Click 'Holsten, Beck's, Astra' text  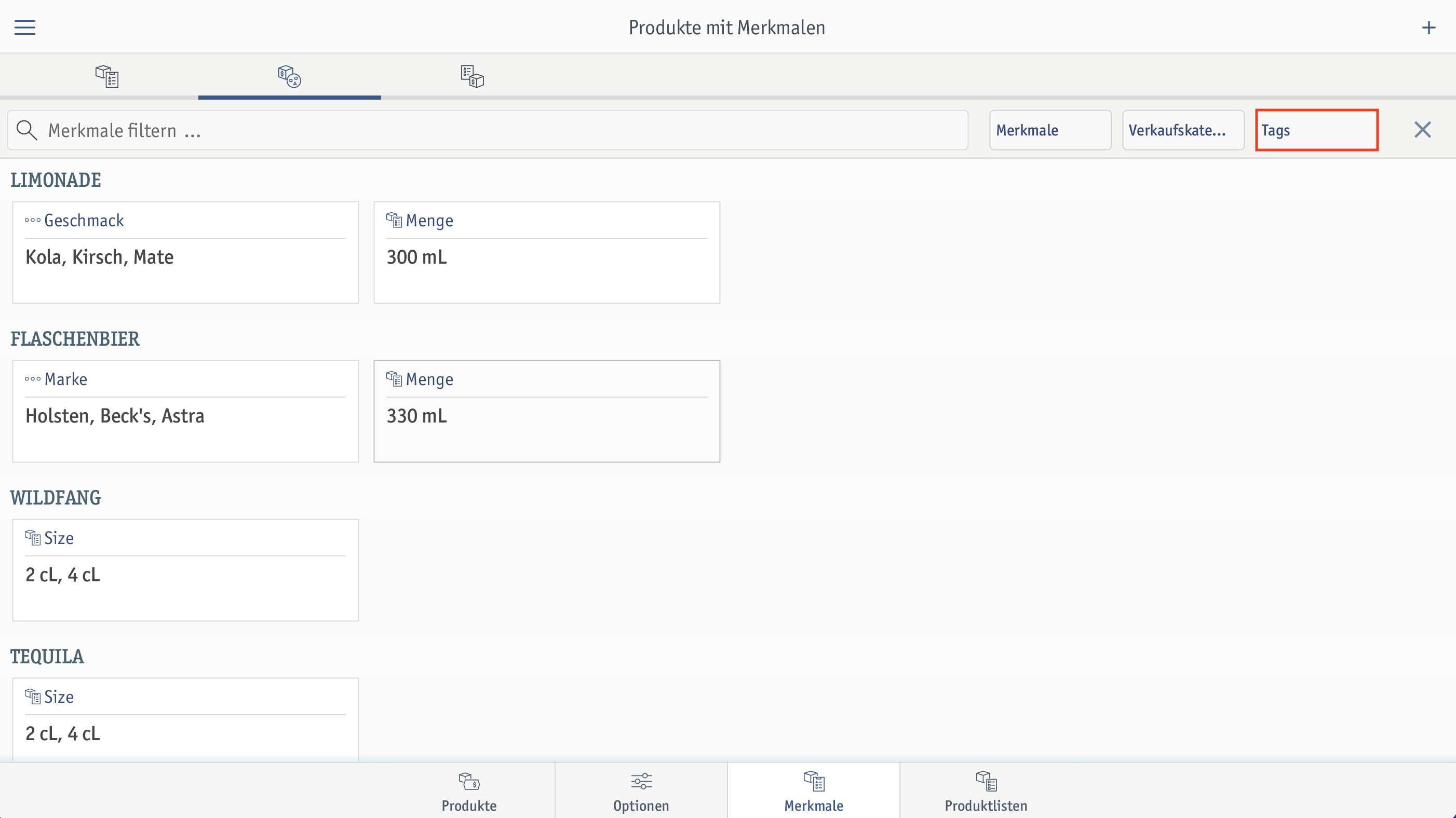pos(115,416)
